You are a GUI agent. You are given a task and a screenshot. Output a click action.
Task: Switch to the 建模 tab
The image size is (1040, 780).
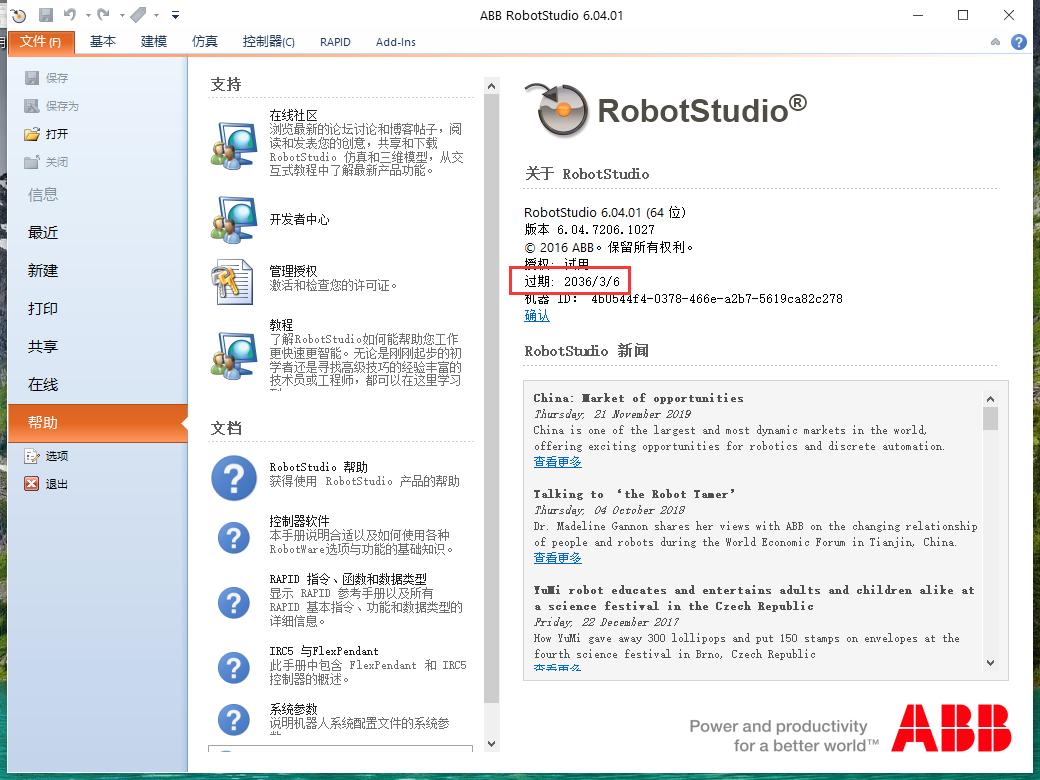pyautogui.click(x=154, y=42)
